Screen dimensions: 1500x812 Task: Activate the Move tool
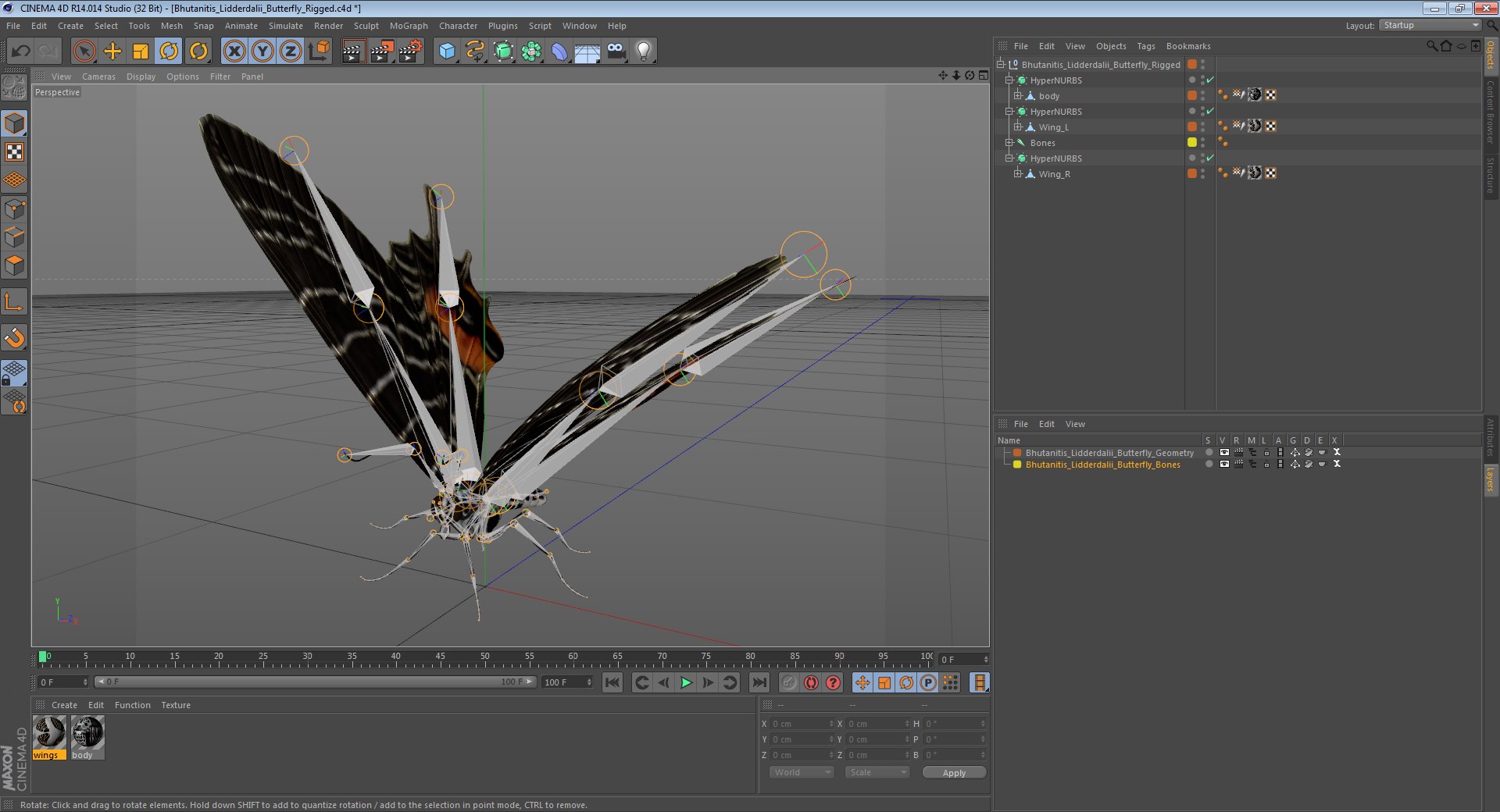(112, 52)
